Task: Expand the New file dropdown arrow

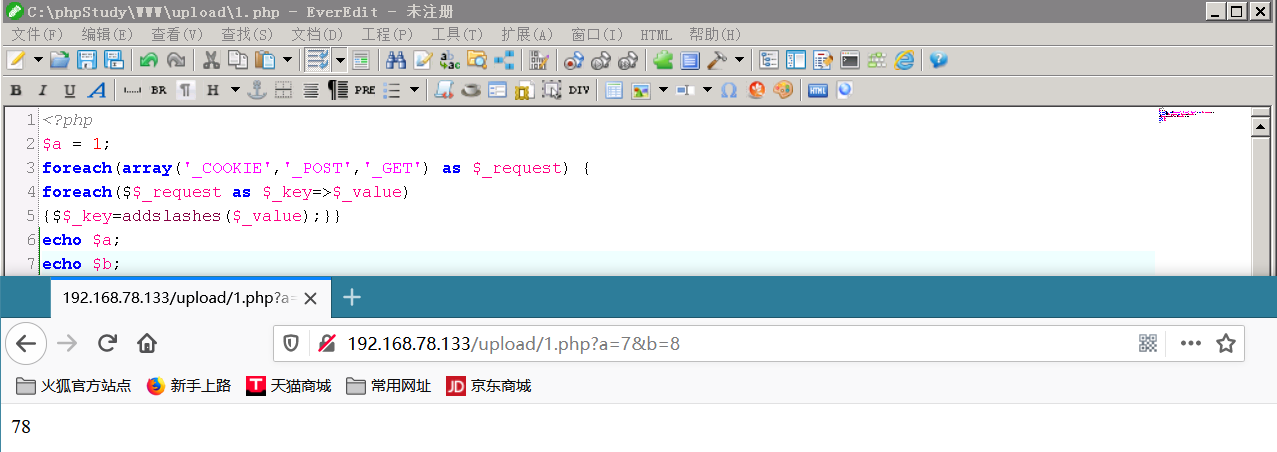Action: coord(39,60)
